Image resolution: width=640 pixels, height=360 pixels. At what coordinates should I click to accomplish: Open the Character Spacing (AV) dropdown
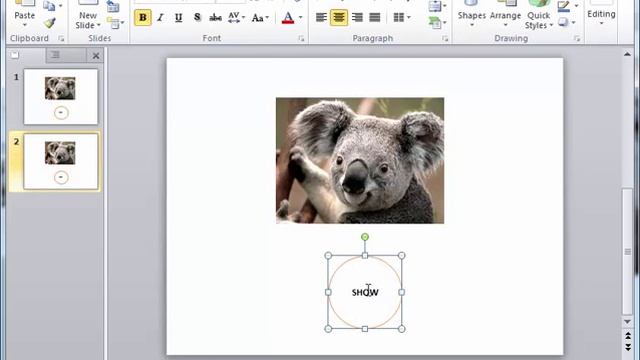point(236,18)
